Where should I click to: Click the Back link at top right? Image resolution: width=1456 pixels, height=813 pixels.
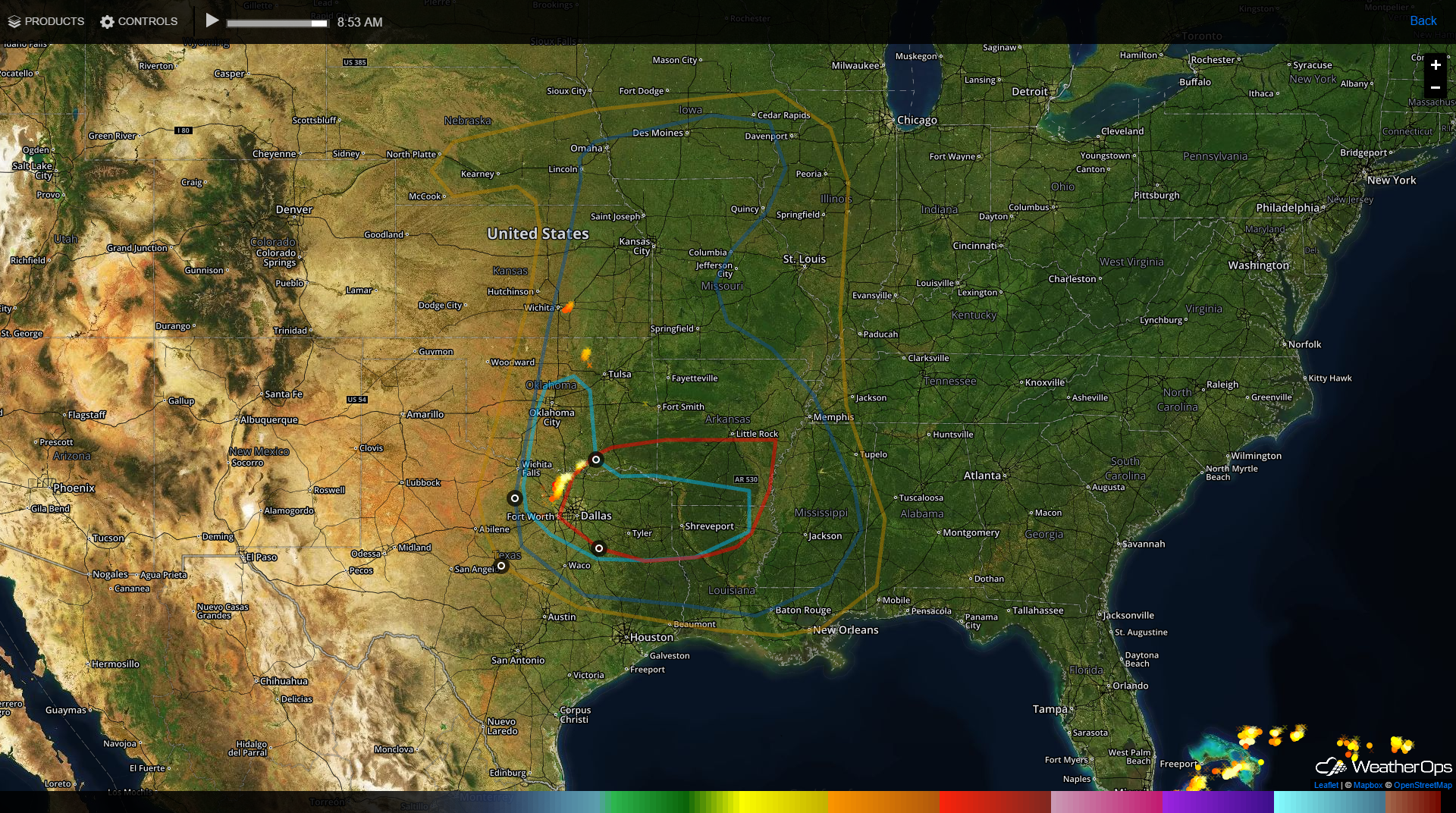pyautogui.click(x=1423, y=20)
